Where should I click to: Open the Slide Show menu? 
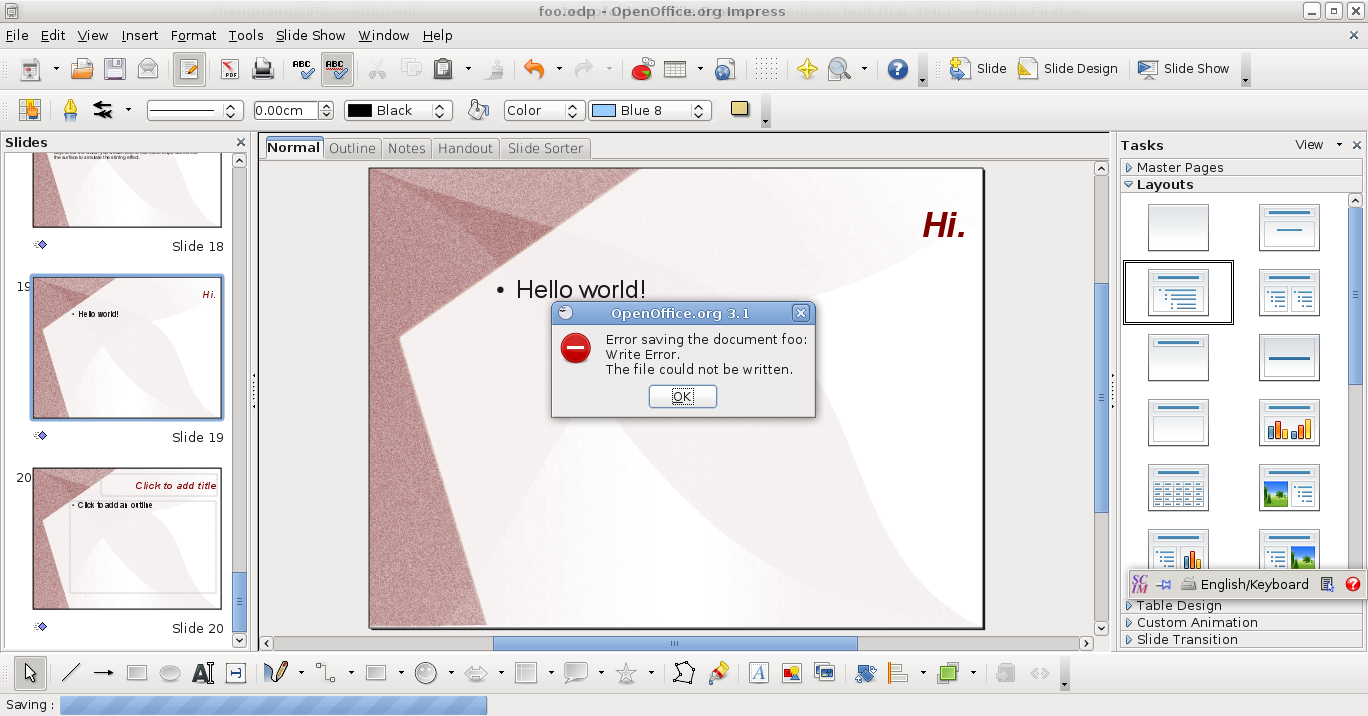(x=310, y=35)
